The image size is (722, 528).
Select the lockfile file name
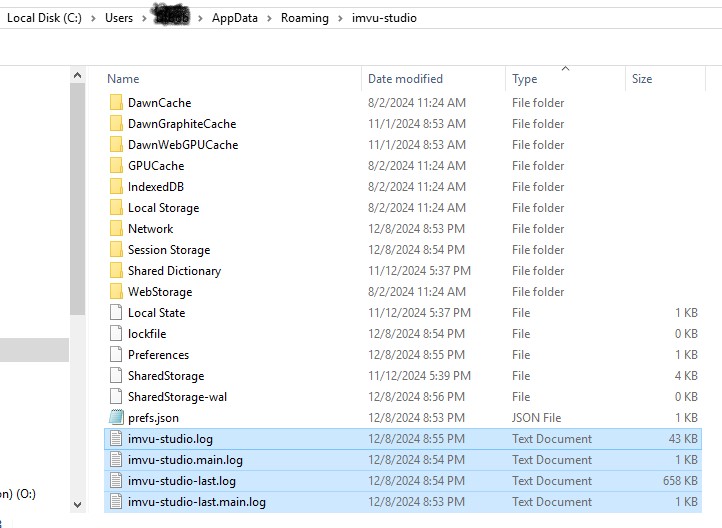[147, 334]
